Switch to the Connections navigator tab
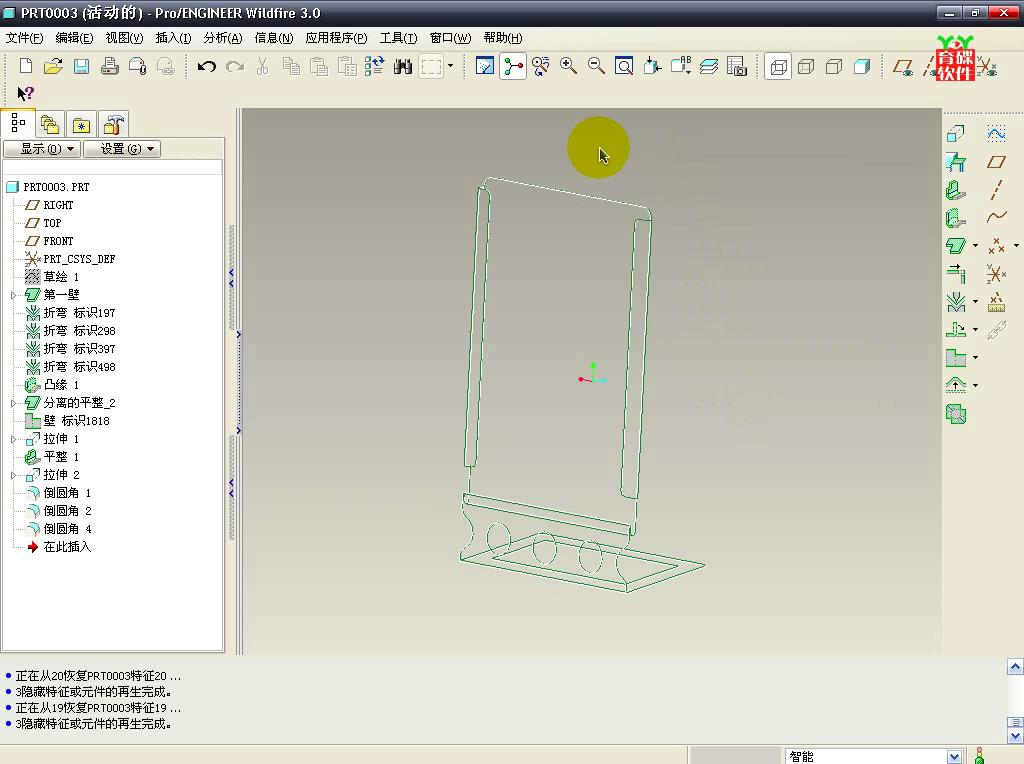The width and height of the screenshot is (1024, 764). 114,124
